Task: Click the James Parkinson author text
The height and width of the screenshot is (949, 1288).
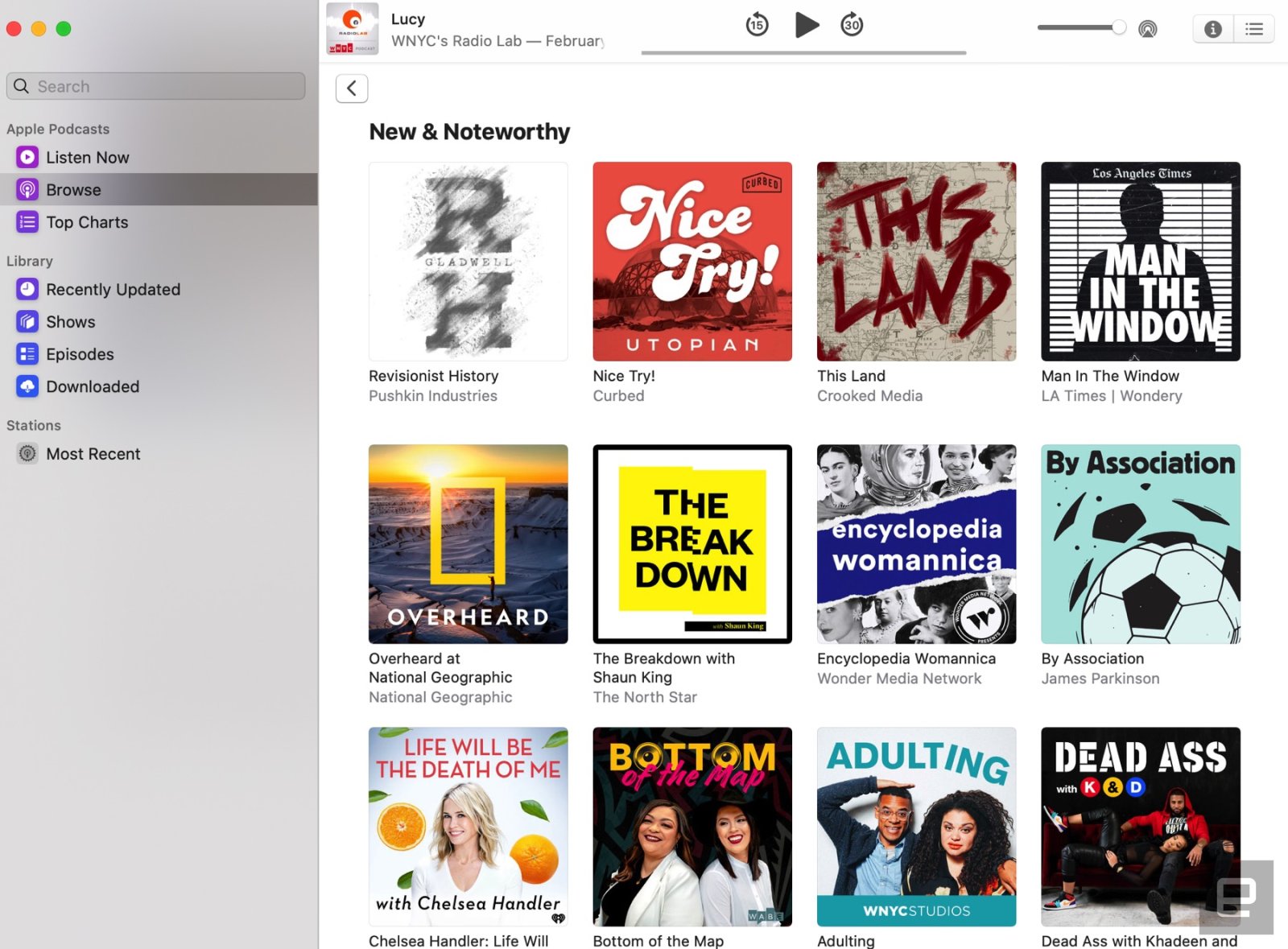Action: point(1100,679)
